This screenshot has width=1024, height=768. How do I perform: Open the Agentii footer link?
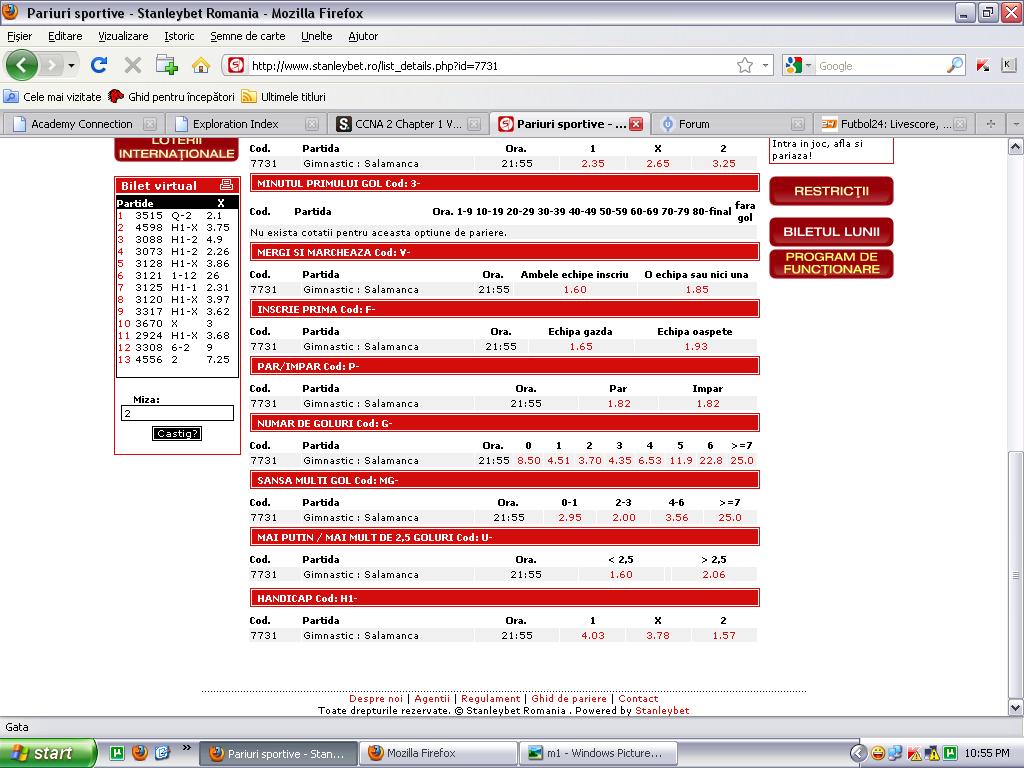pos(432,699)
